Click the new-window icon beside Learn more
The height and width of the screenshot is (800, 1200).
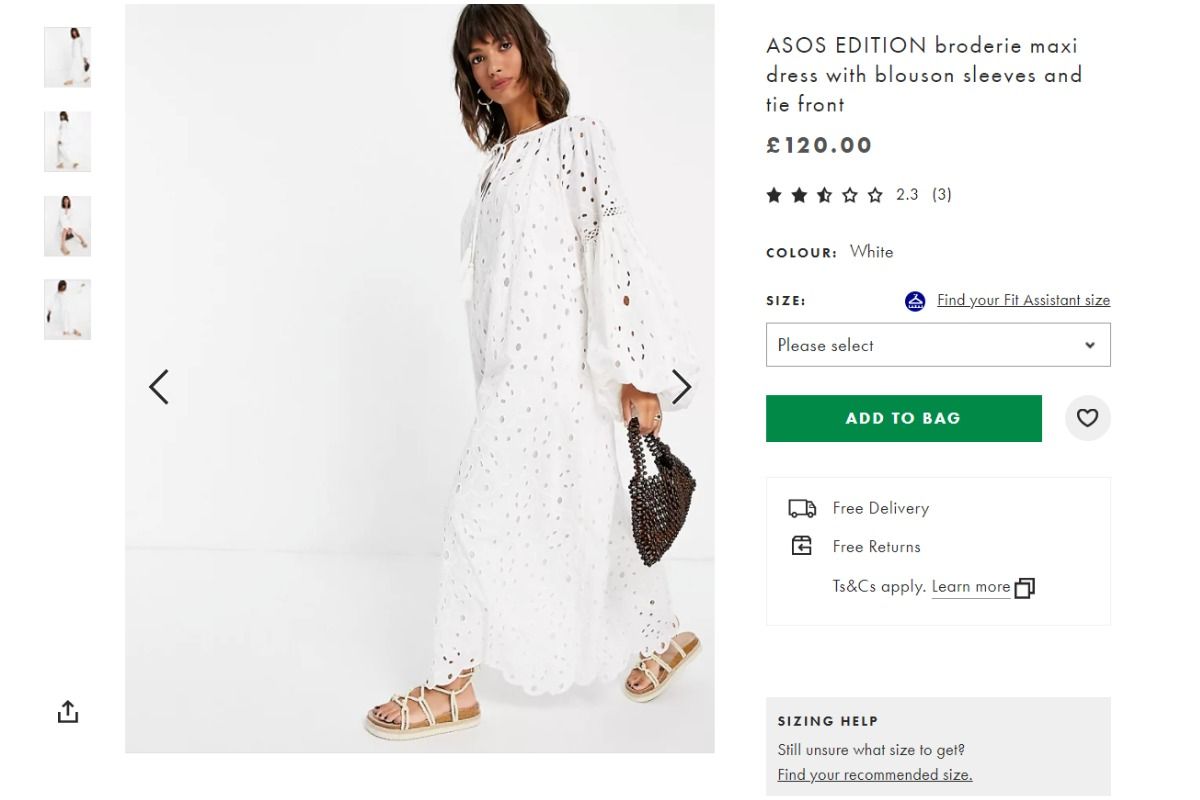[x=1024, y=588]
